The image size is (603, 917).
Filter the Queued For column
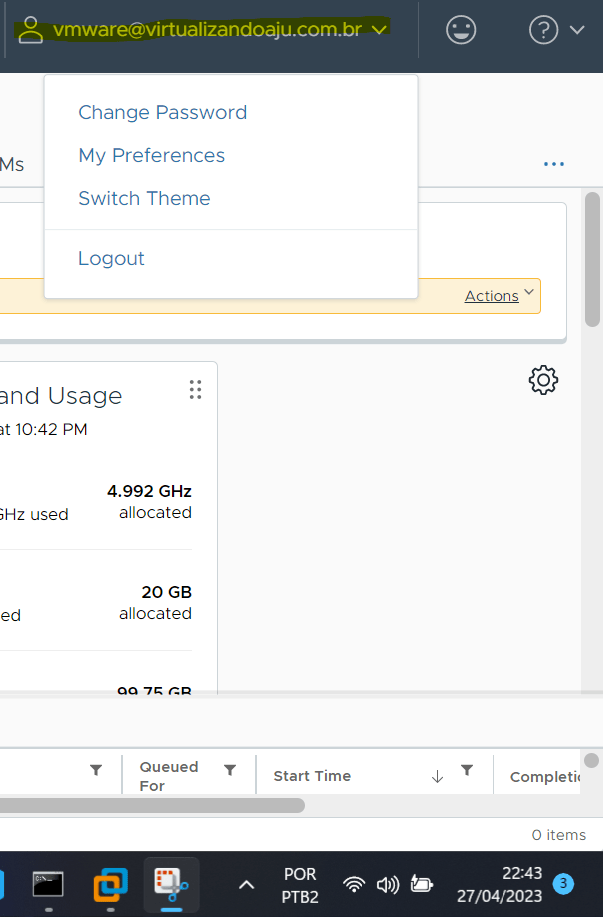point(230,770)
